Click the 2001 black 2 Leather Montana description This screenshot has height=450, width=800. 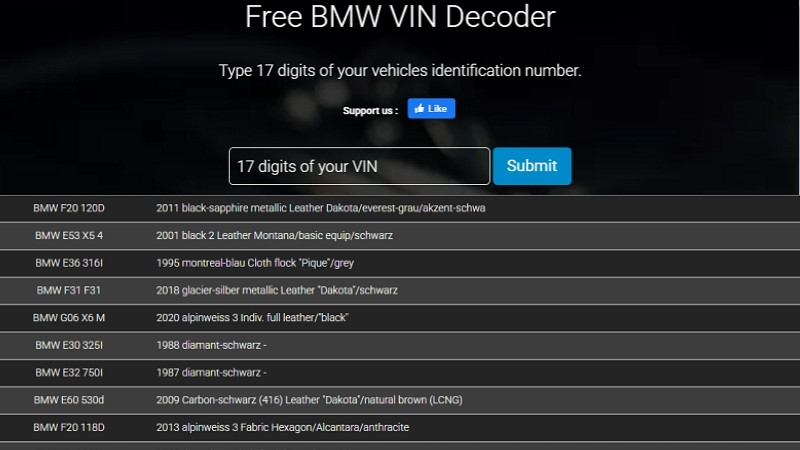coord(274,236)
